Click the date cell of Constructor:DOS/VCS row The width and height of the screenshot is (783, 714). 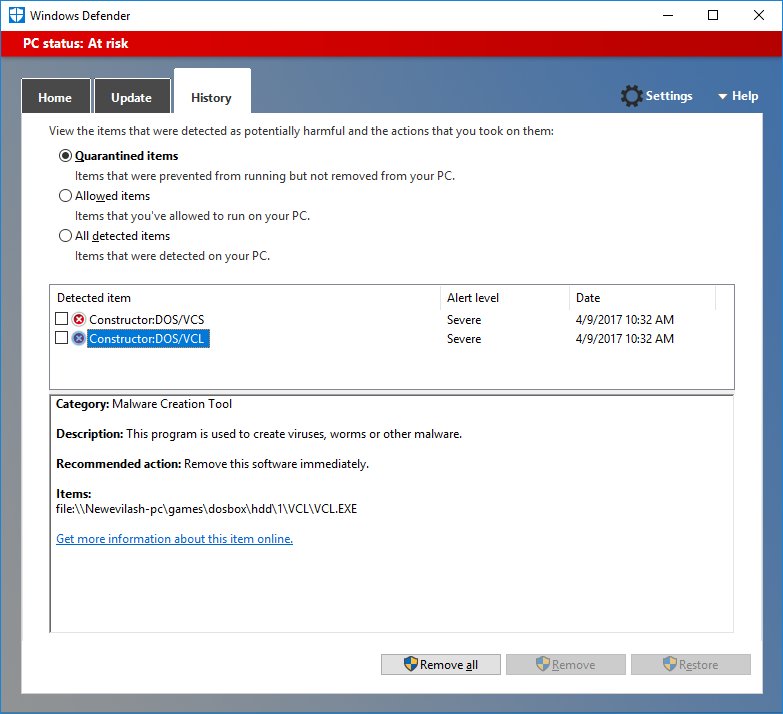(x=625, y=320)
